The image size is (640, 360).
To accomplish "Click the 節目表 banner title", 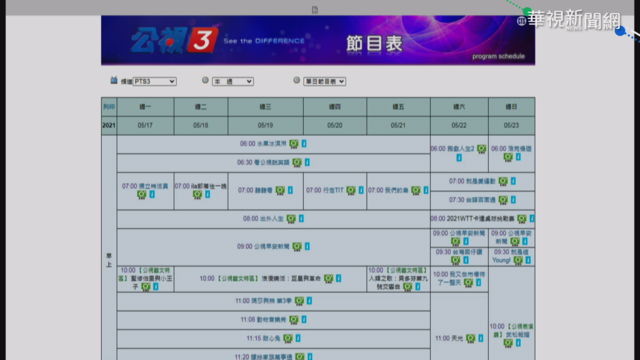I will tap(374, 44).
